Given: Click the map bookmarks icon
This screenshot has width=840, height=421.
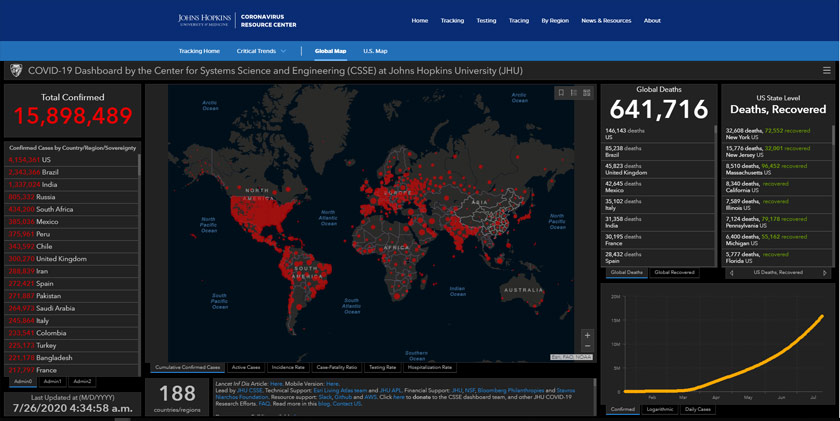Looking at the screenshot, I should (x=561, y=93).
